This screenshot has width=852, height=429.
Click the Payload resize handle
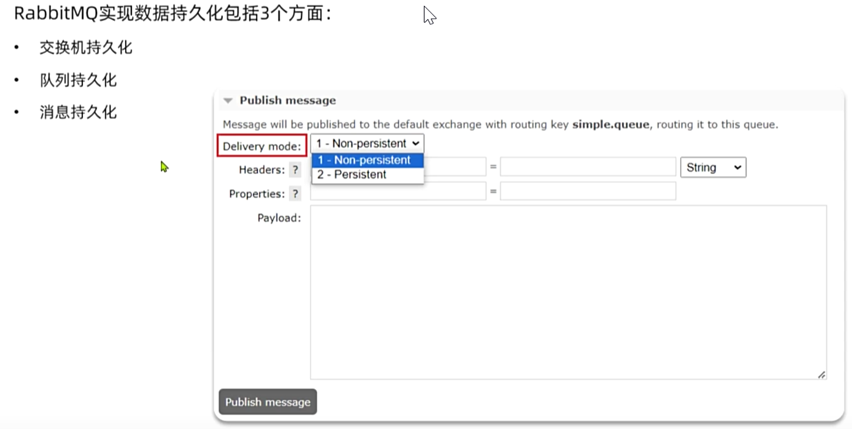822,374
